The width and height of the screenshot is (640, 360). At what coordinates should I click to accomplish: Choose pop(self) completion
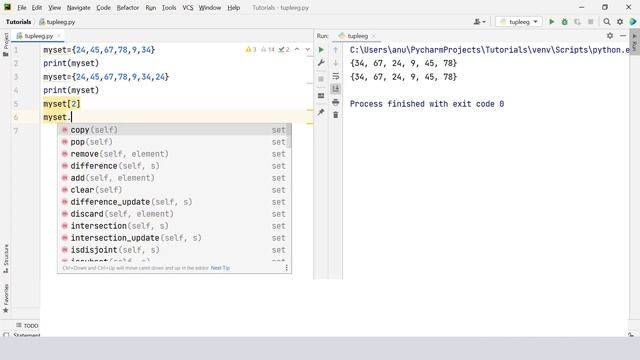click(173, 142)
